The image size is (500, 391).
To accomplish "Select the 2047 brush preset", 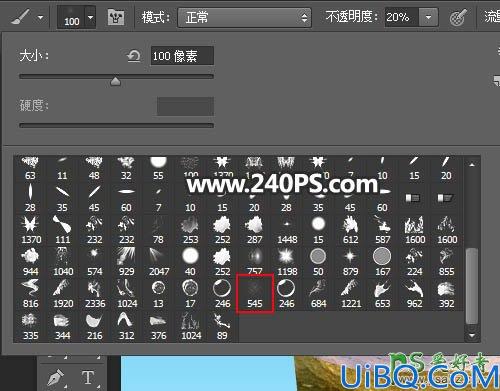I will (158, 262).
